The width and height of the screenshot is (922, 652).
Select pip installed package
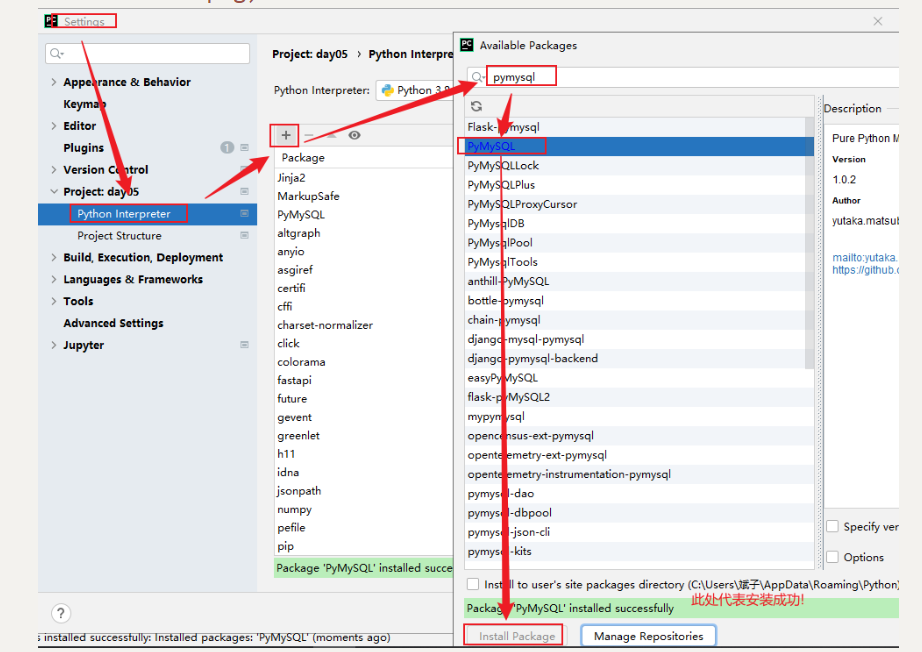click(x=363, y=546)
